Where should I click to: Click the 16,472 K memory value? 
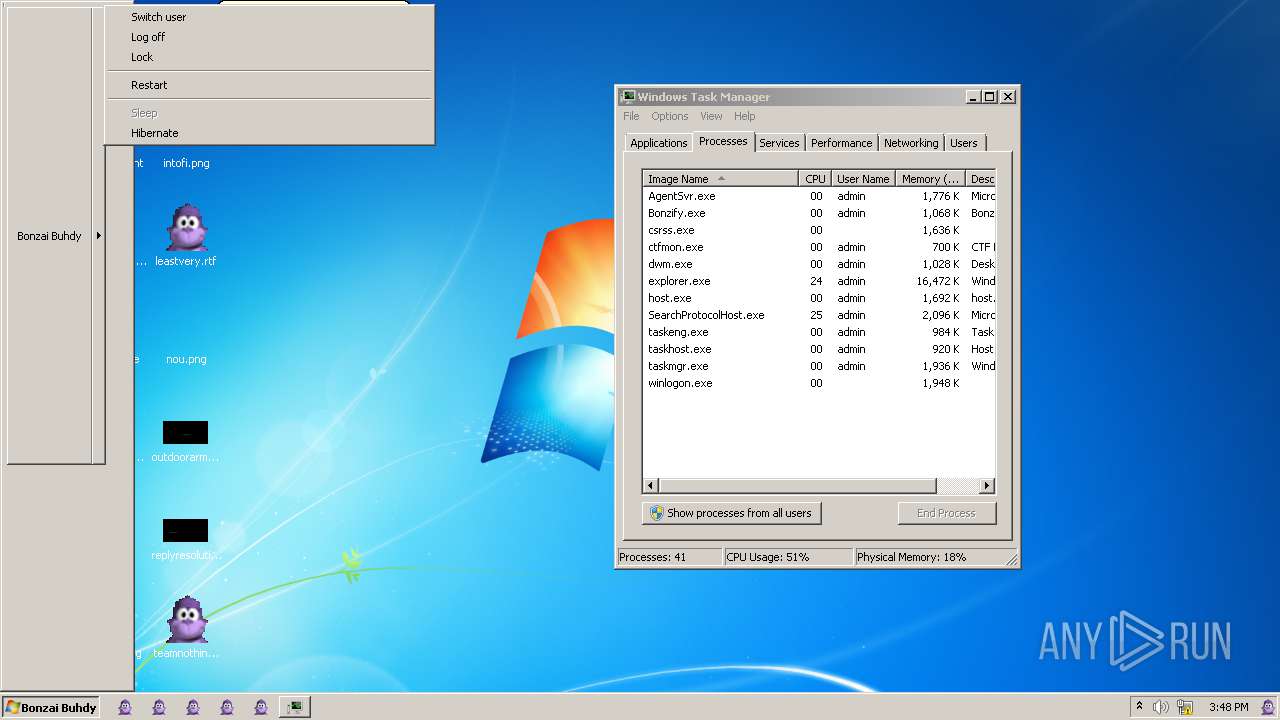click(939, 281)
